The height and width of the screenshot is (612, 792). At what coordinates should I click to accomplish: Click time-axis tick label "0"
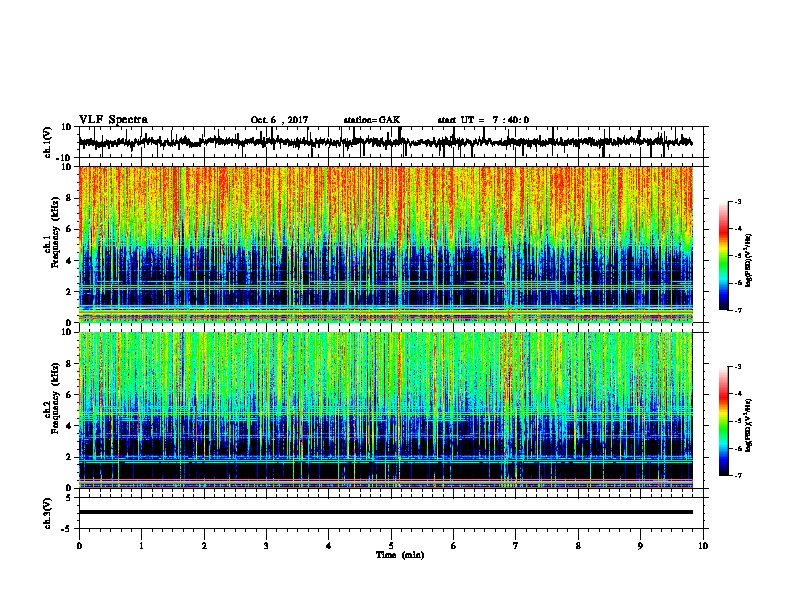tap(79, 546)
